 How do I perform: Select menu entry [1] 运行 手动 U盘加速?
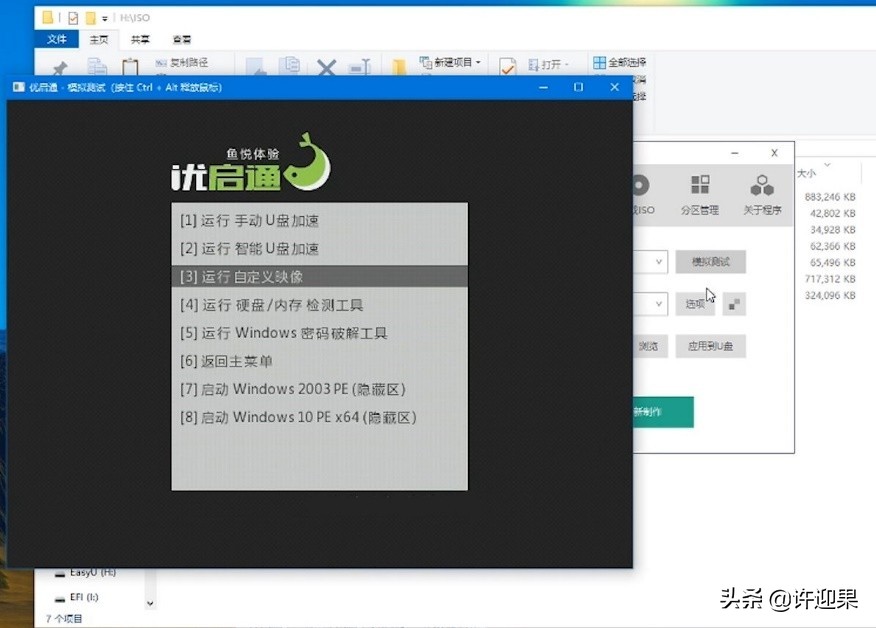tap(320, 221)
